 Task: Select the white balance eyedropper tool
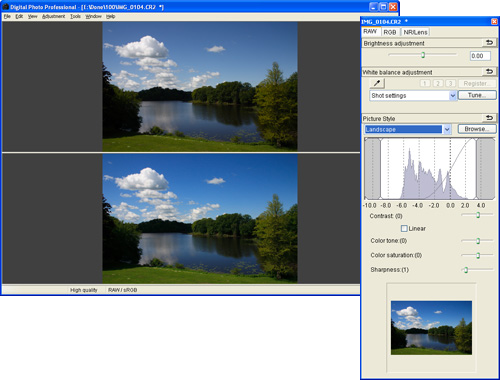[x=377, y=83]
